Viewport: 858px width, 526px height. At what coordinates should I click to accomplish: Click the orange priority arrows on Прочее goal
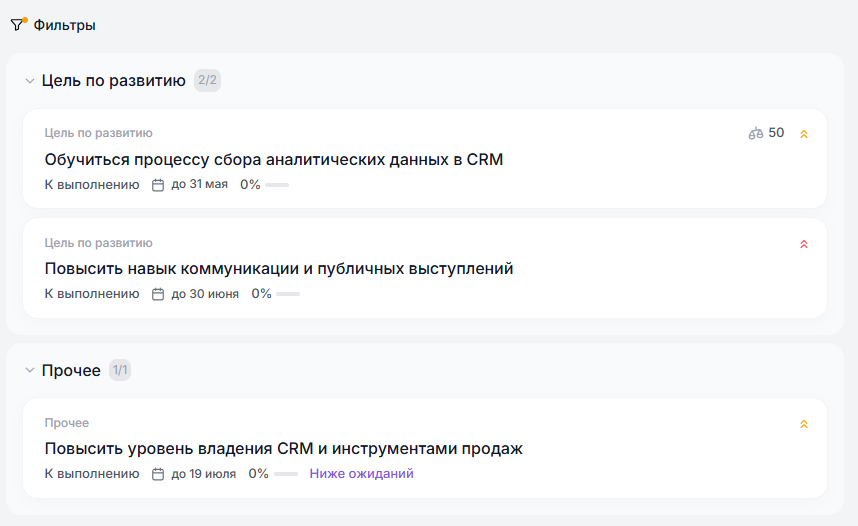coord(804,424)
